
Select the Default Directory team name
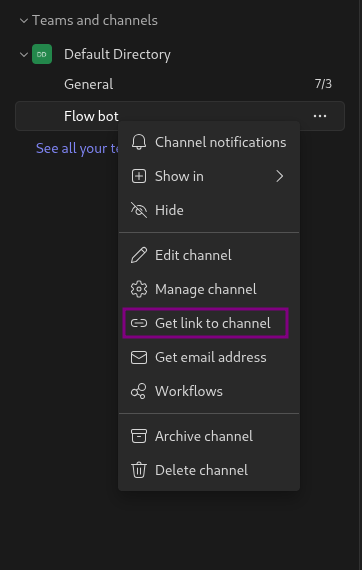pos(117,55)
